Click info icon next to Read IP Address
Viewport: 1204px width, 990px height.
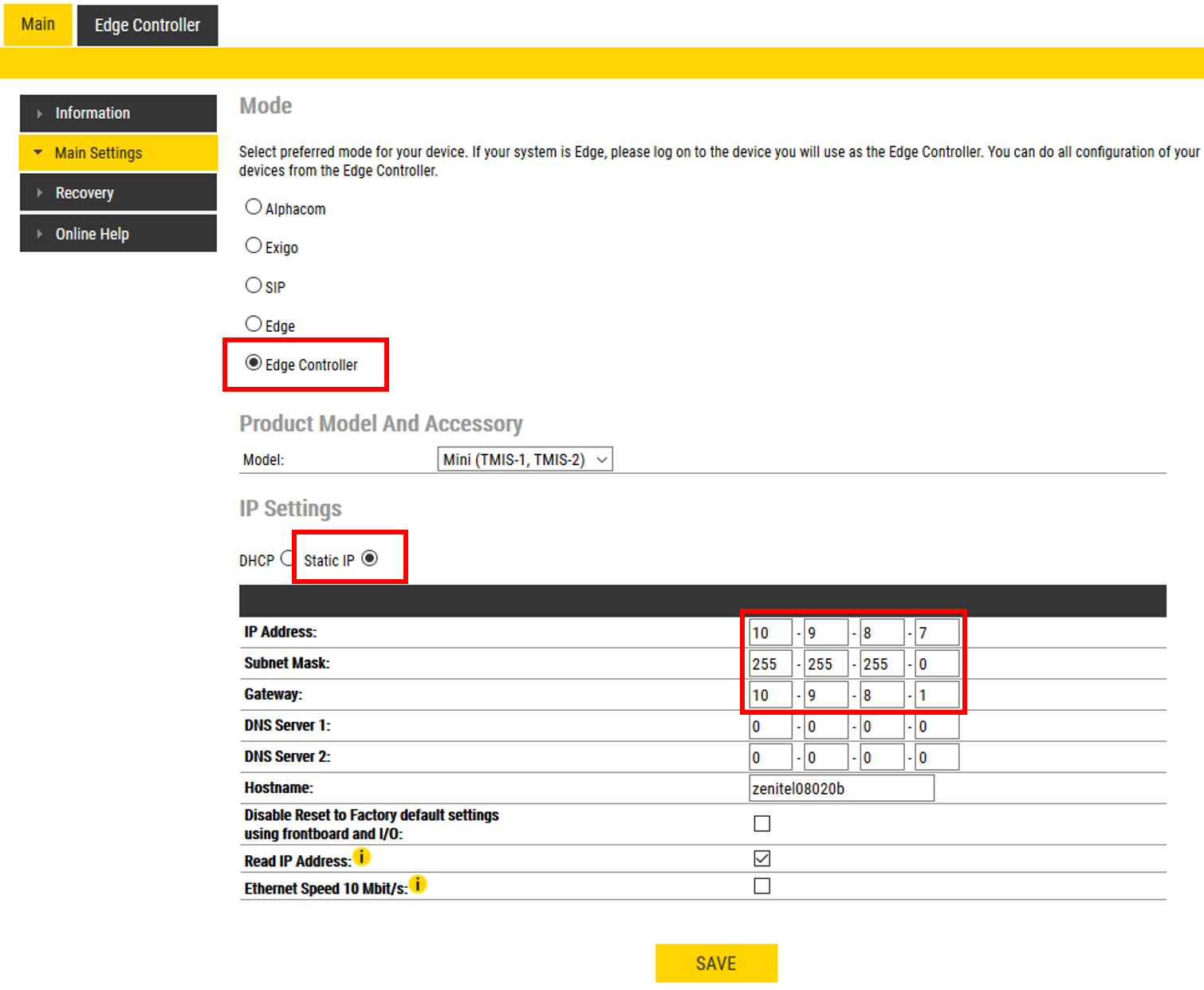coord(361,857)
